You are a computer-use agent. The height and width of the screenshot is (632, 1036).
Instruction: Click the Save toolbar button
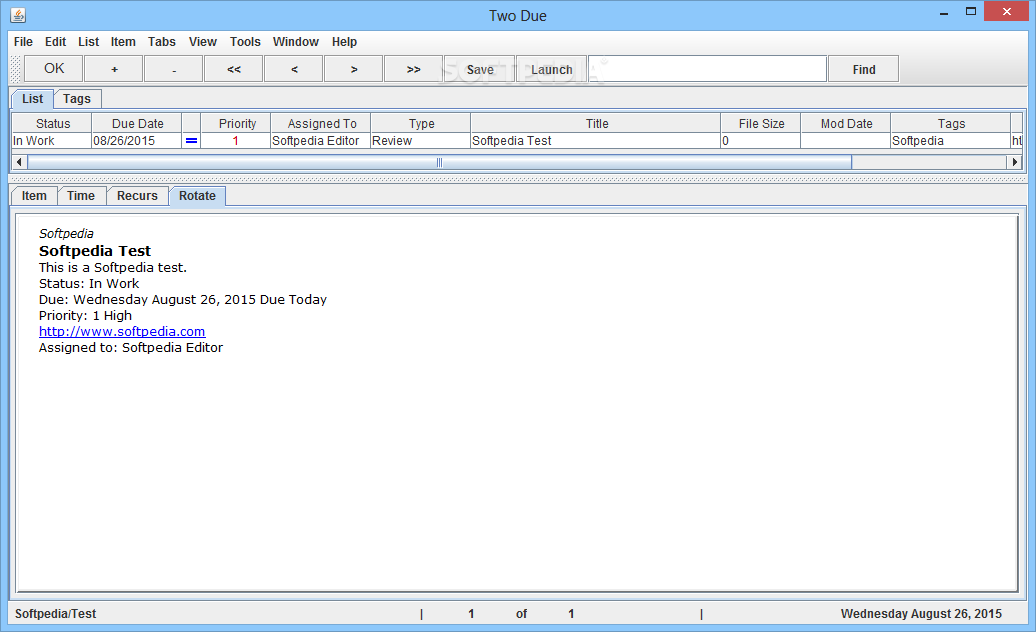coord(480,69)
